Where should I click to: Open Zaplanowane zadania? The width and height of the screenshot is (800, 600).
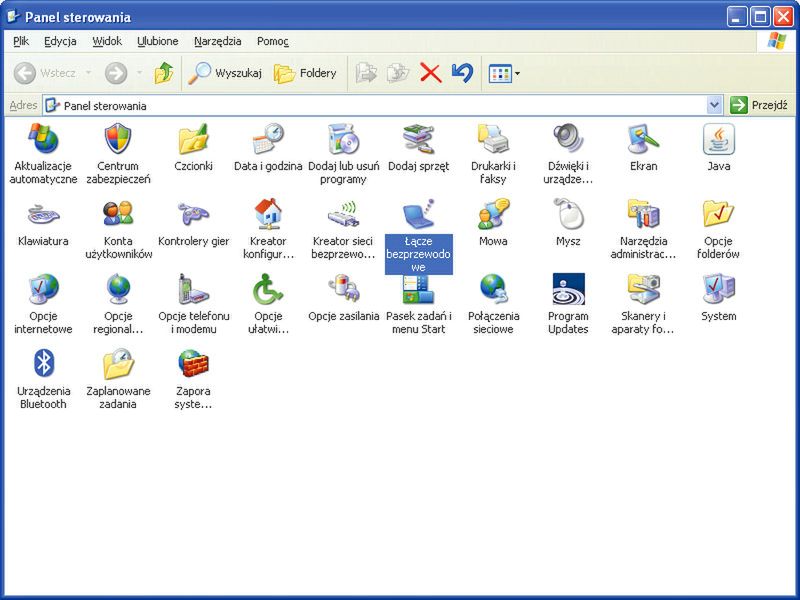(x=118, y=378)
